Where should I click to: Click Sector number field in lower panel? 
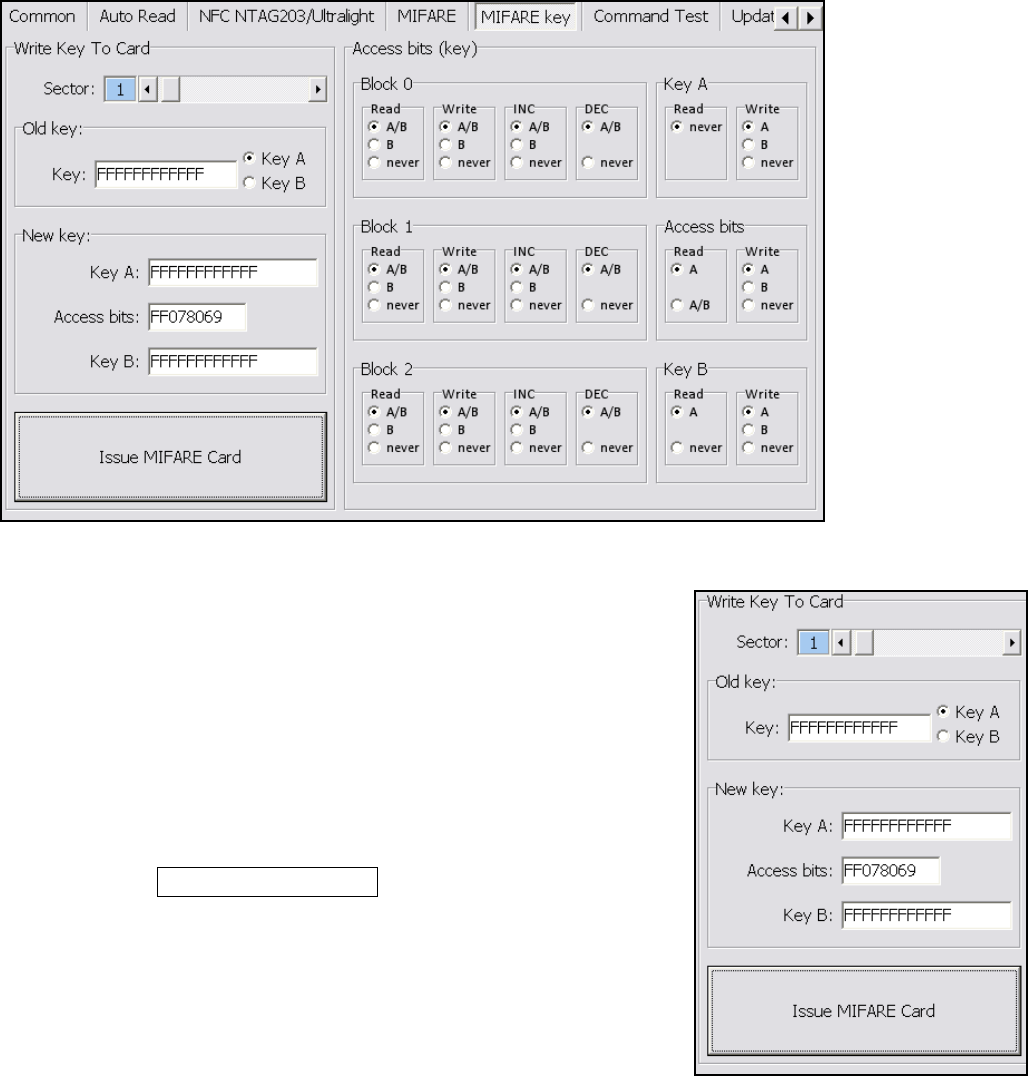pyautogui.click(x=813, y=643)
